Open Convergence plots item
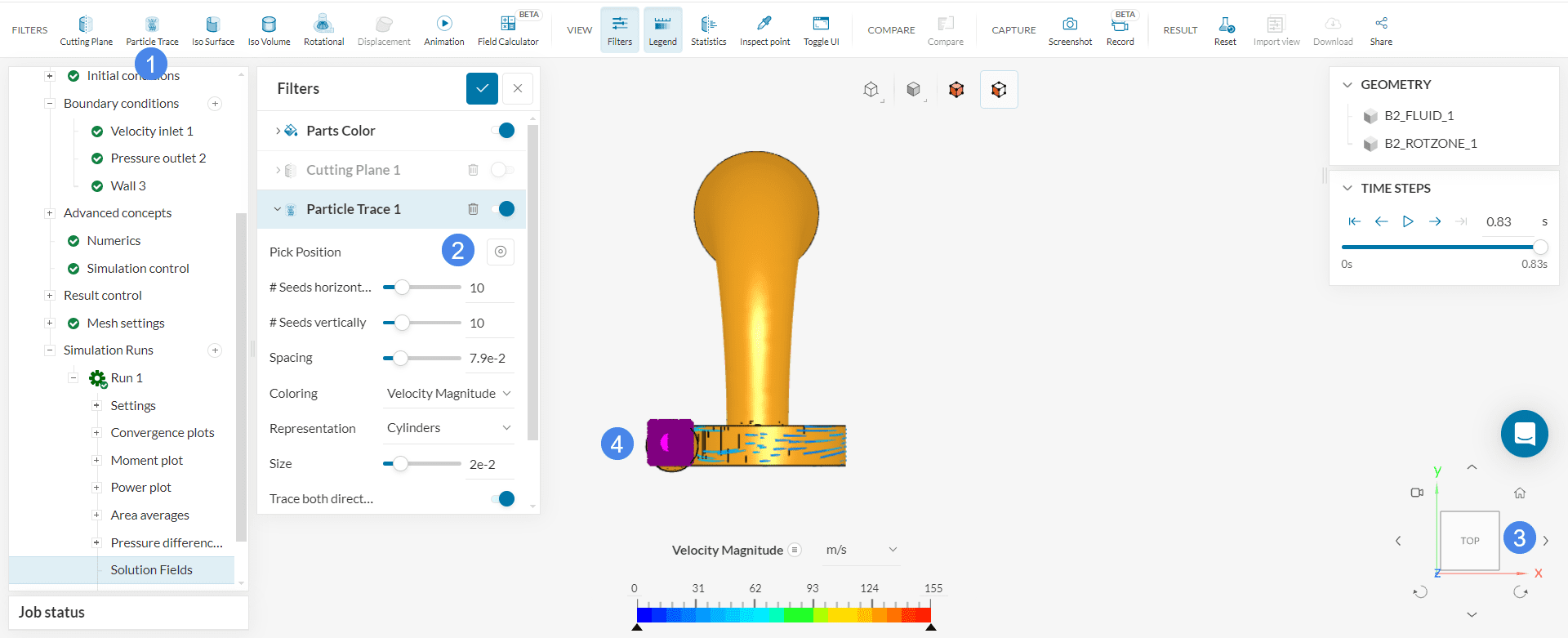 (x=163, y=433)
